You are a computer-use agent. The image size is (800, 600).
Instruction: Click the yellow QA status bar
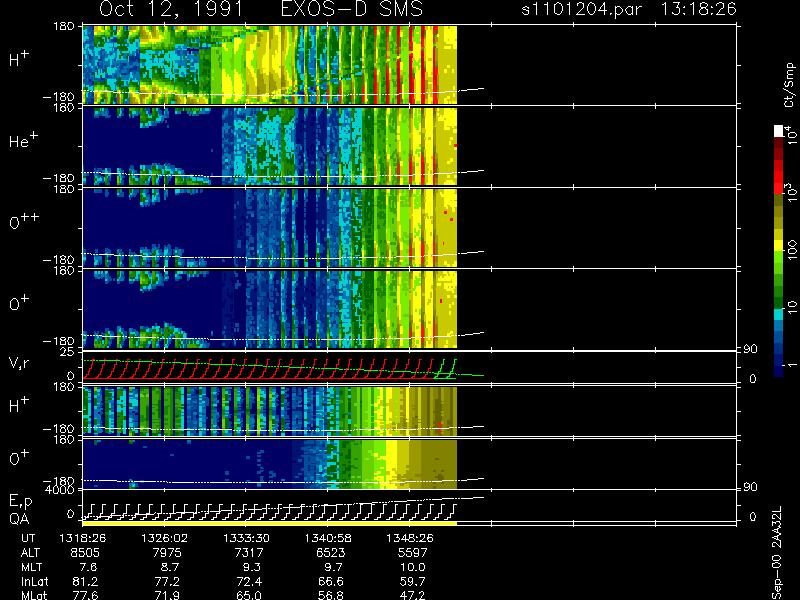point(269,523)
